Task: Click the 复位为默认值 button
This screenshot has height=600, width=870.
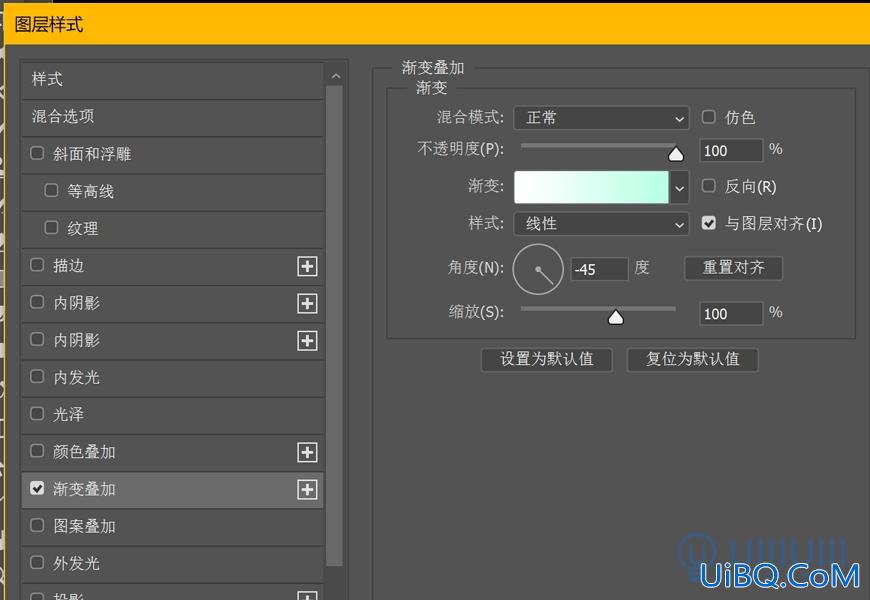Action: click(x=692, y=360)
